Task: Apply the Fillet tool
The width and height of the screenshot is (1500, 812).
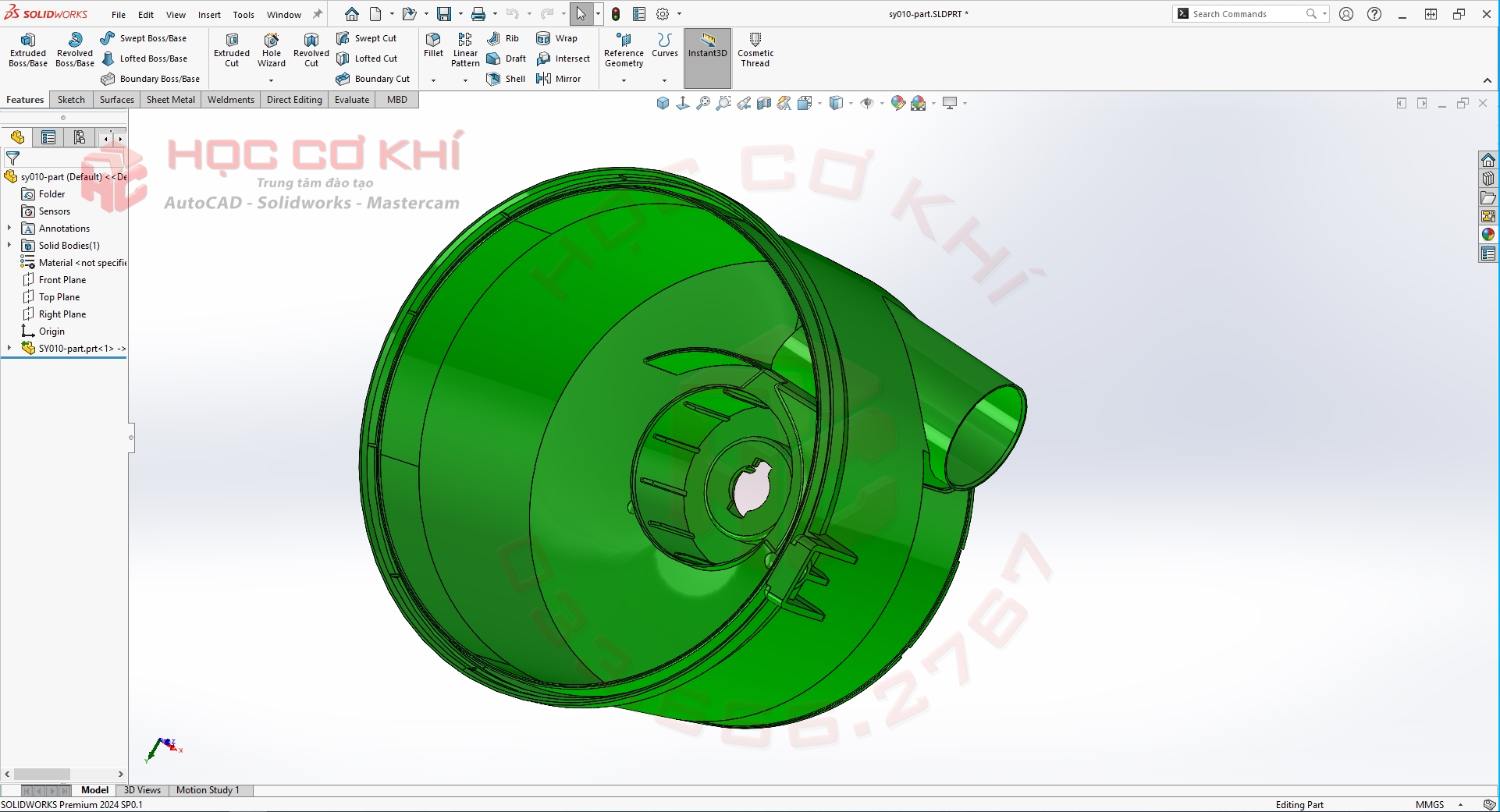Action: (x=433, y=44)
